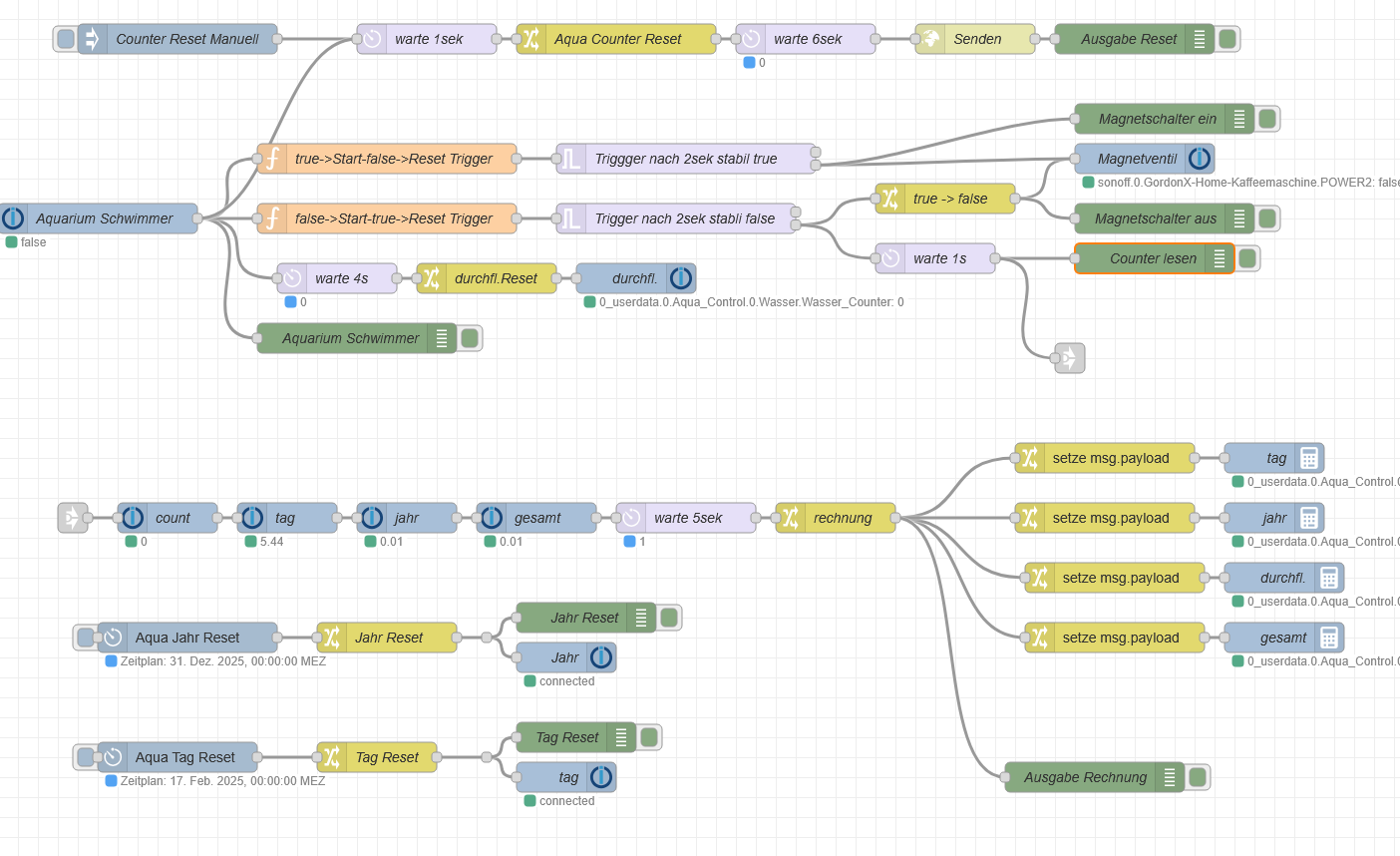1400x856 pixels.
Task: Click the warte 1s delay icon
Action: point(890,258)
